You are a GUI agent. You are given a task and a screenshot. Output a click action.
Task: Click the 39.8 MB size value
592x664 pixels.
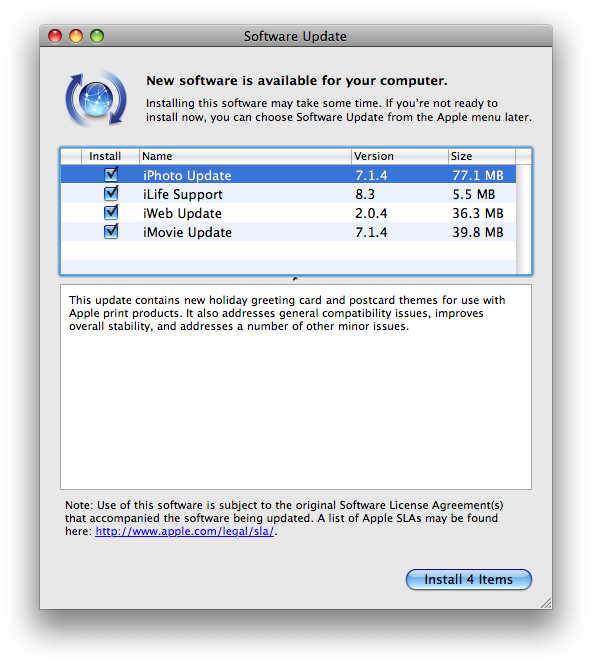pyautogui.click(x=478, y=232)
